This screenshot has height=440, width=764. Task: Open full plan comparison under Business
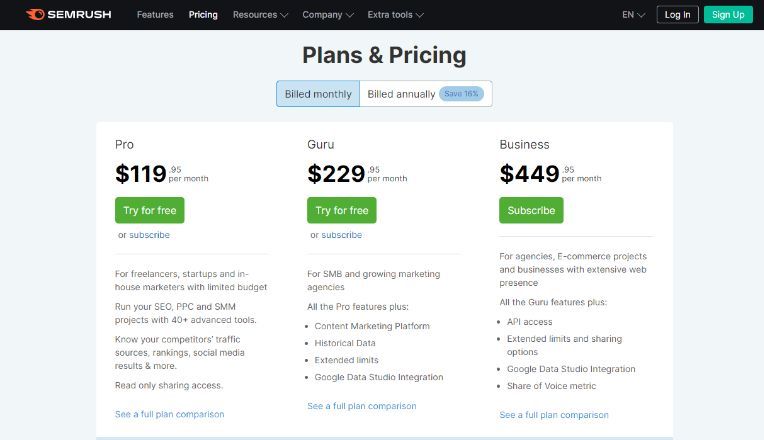554,415
